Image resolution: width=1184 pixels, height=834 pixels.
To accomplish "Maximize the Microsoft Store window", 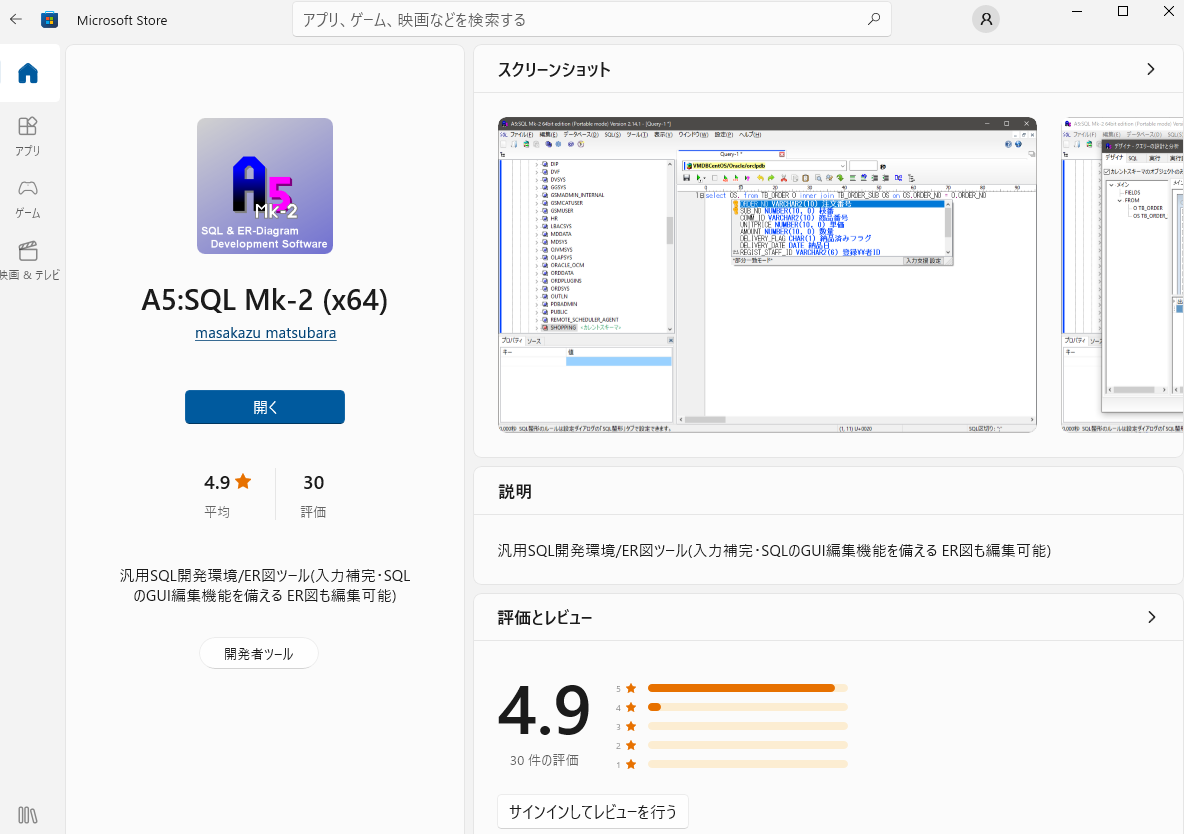I will 1123,11.
